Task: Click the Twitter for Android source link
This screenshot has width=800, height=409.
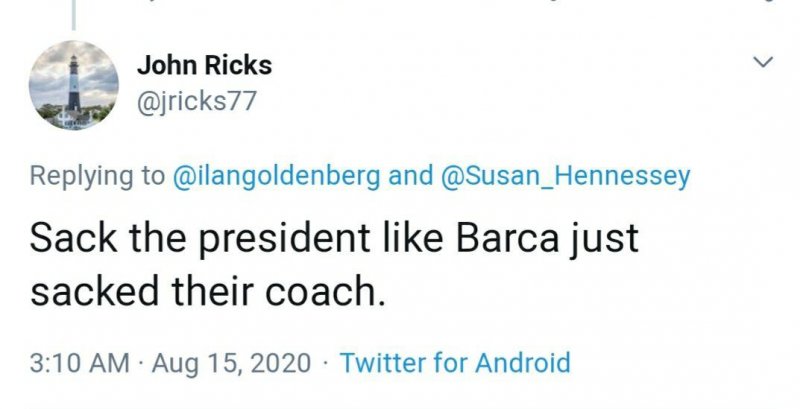Action: [x=455, y=361]
